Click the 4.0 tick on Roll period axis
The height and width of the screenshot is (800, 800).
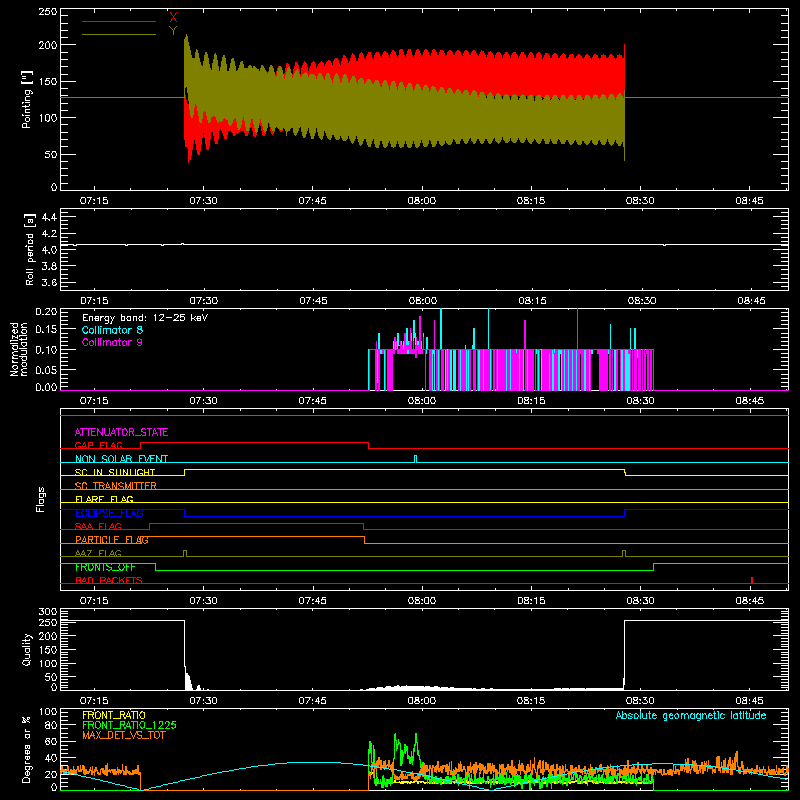coord(49,250)
